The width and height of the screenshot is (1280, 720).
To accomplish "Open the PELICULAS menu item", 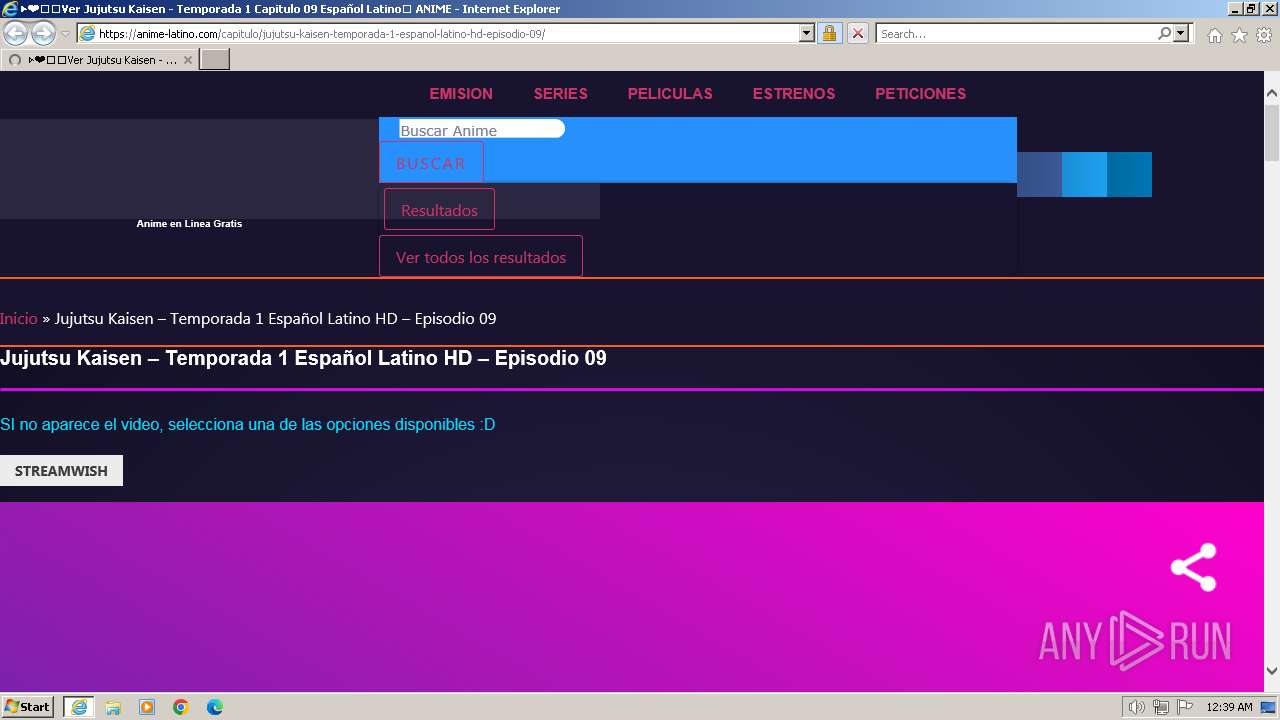I will [x=670, y=94].
